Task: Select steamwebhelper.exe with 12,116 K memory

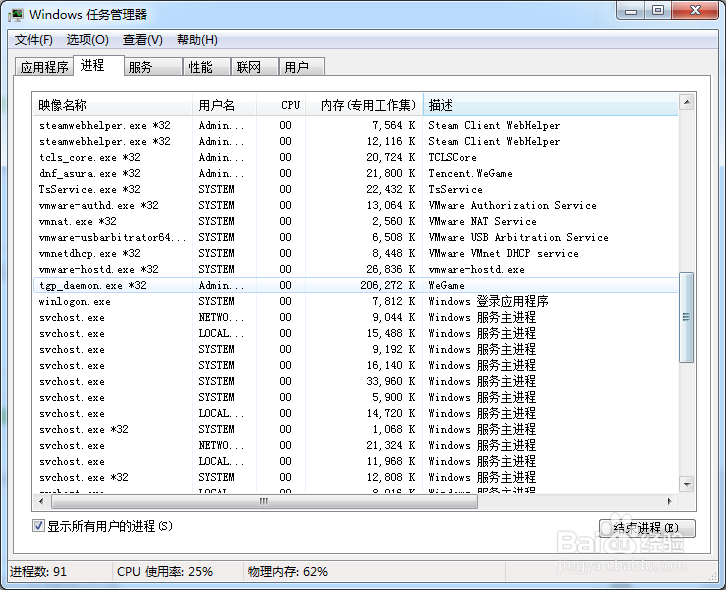Action: (x=356, y=141)
